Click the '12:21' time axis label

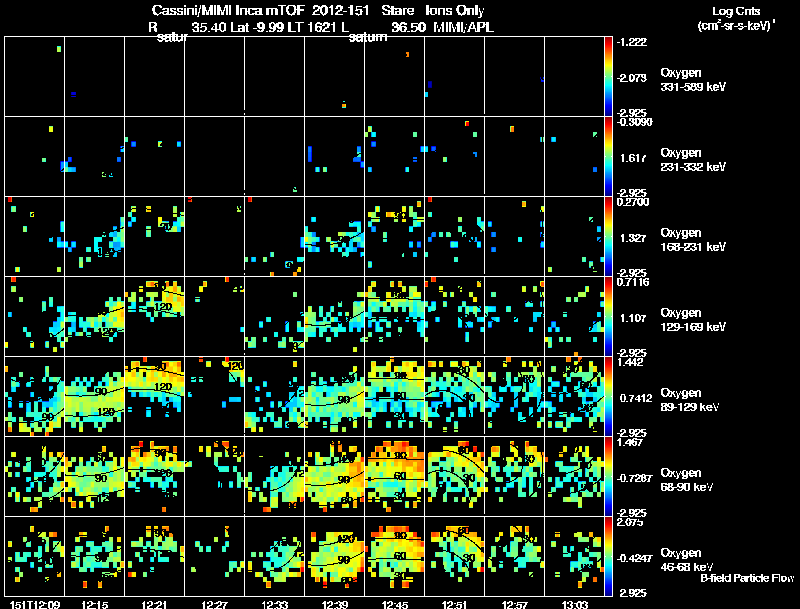tap(155, 604)
